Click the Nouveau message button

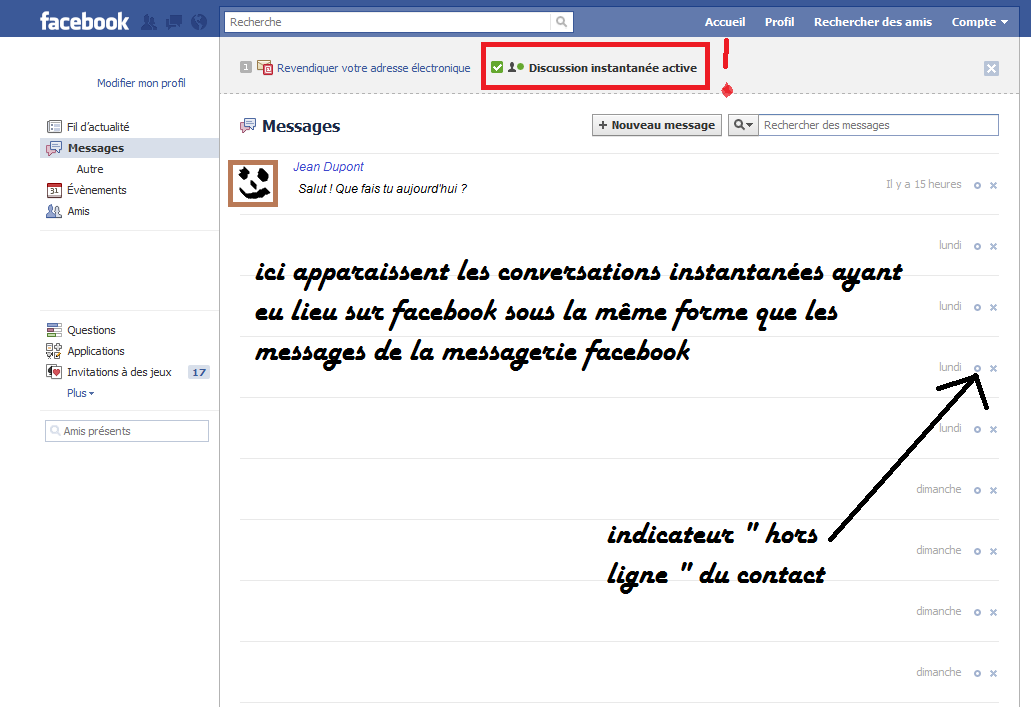click(657, 125)
